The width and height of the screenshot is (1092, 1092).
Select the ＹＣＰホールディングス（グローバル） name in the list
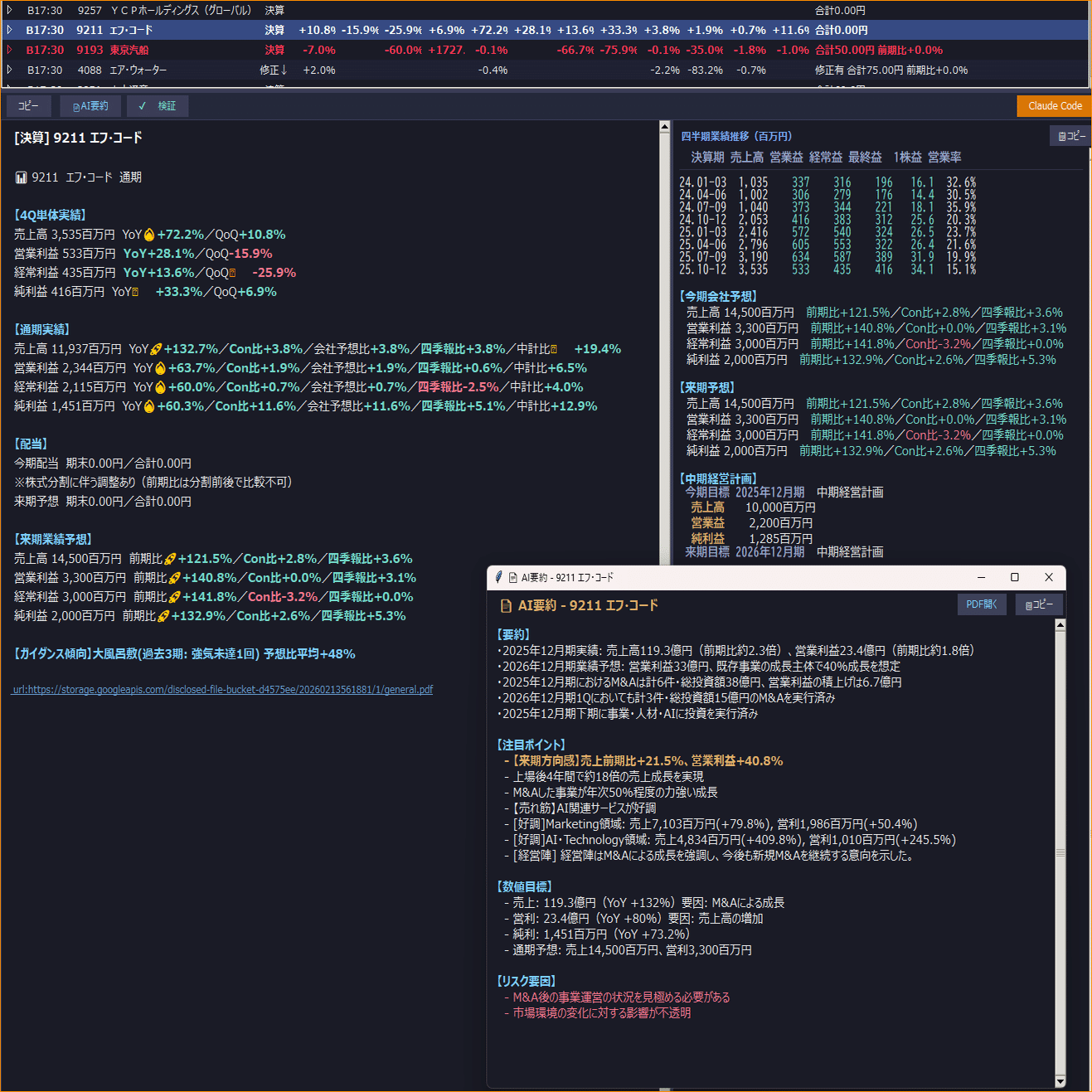click(181, 10)
